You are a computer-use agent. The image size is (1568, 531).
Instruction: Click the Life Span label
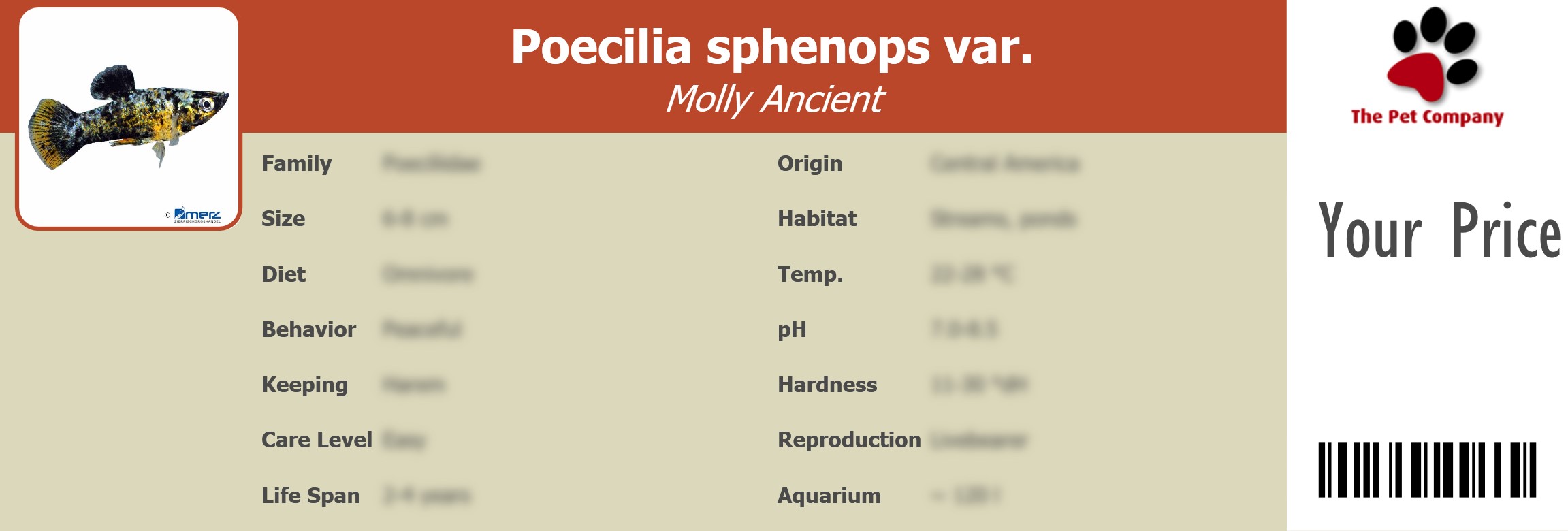pos(310,496)
